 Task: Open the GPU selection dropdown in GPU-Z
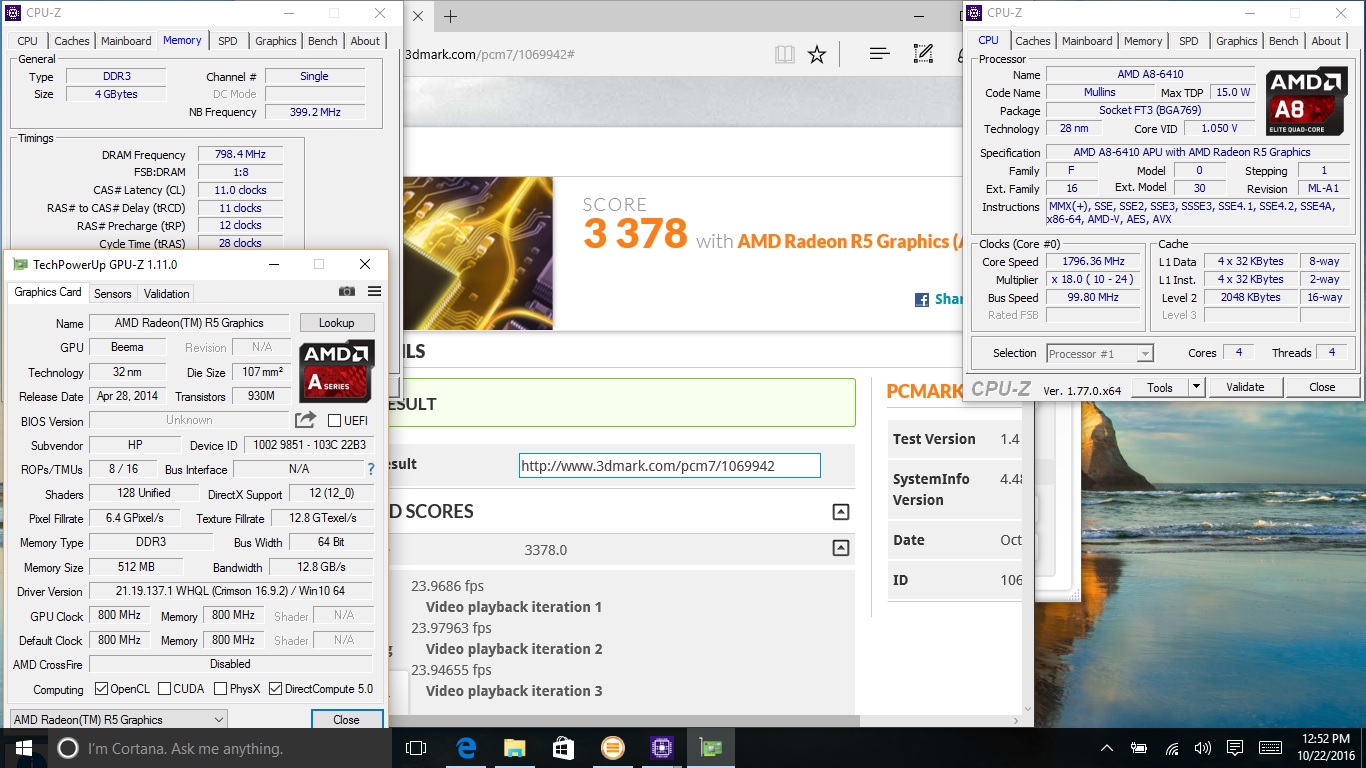click(x=118, y=719)
